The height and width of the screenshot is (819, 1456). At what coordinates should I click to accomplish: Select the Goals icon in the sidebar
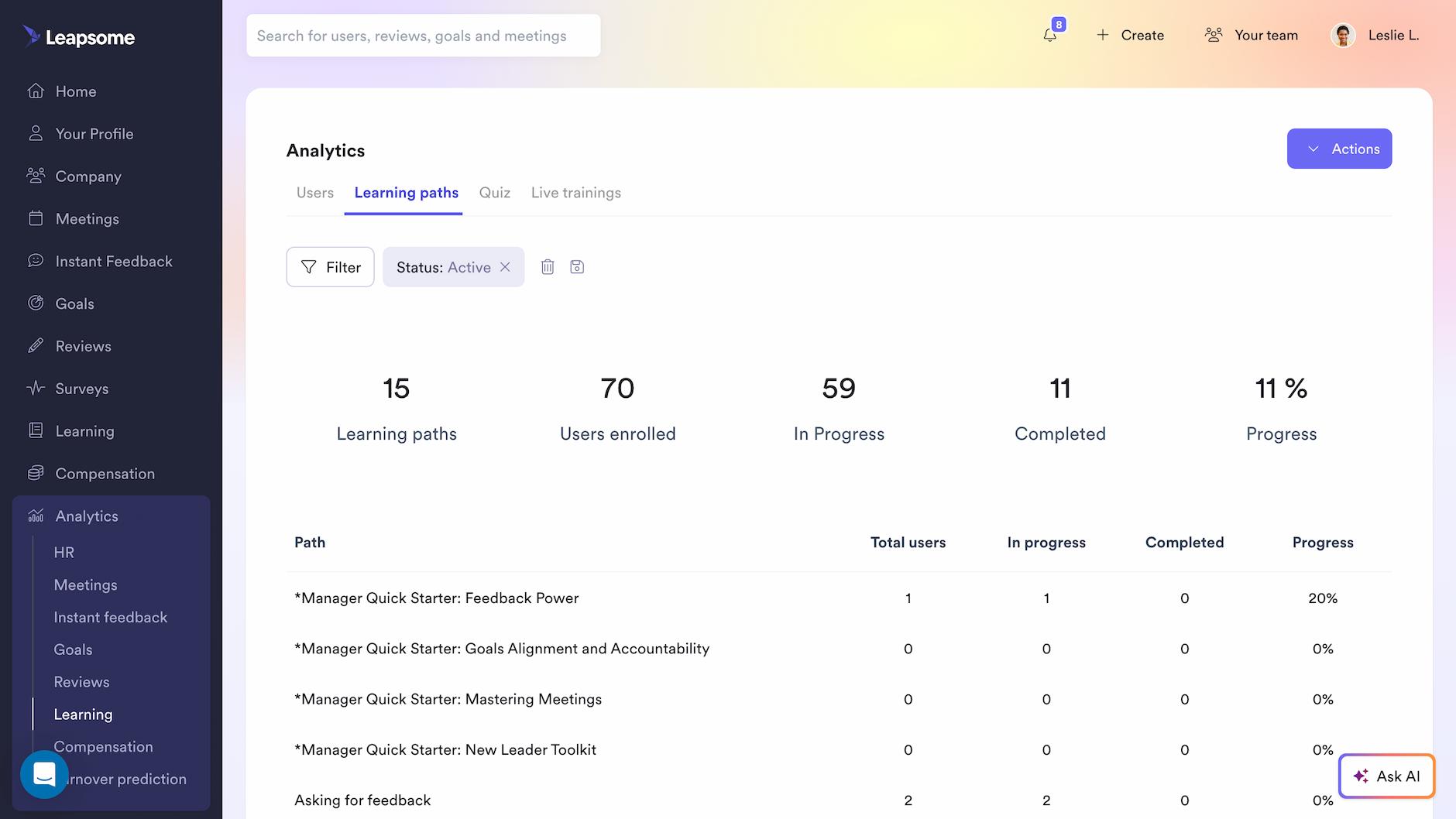pos(36,303)
